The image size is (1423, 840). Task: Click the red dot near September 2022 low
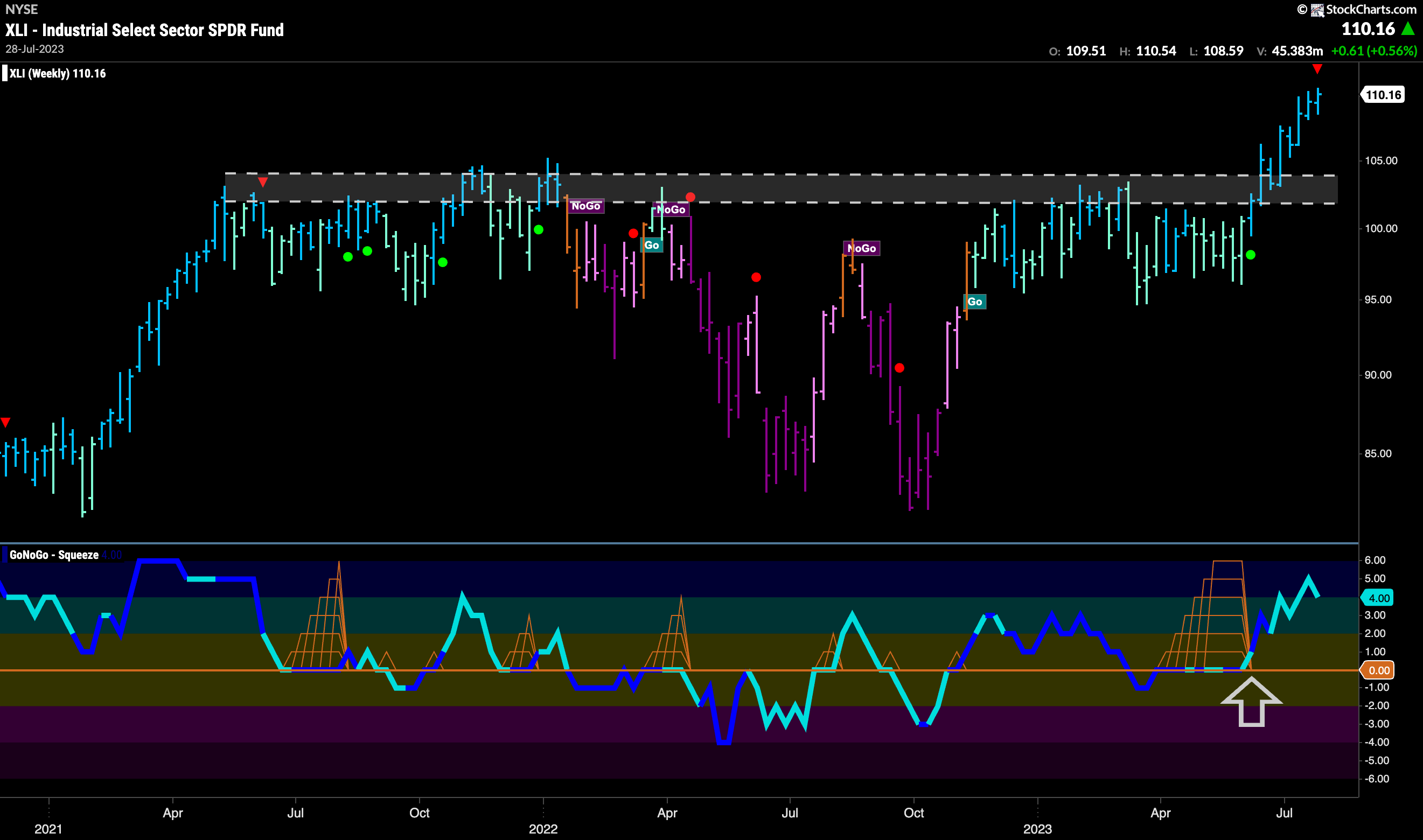pyautogui.click(x=899, y=368)
